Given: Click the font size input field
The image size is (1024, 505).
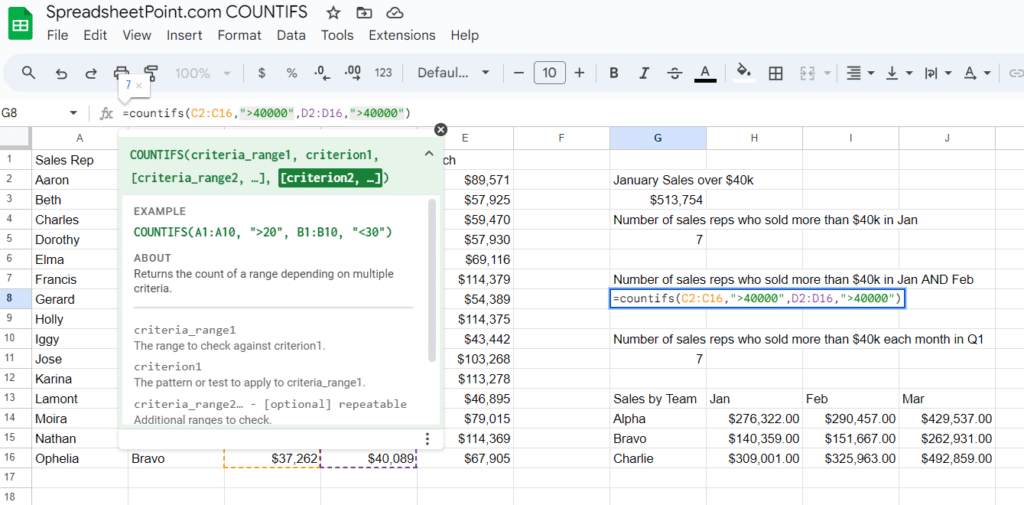Looking at the screenshot, I should click(549, 73).
